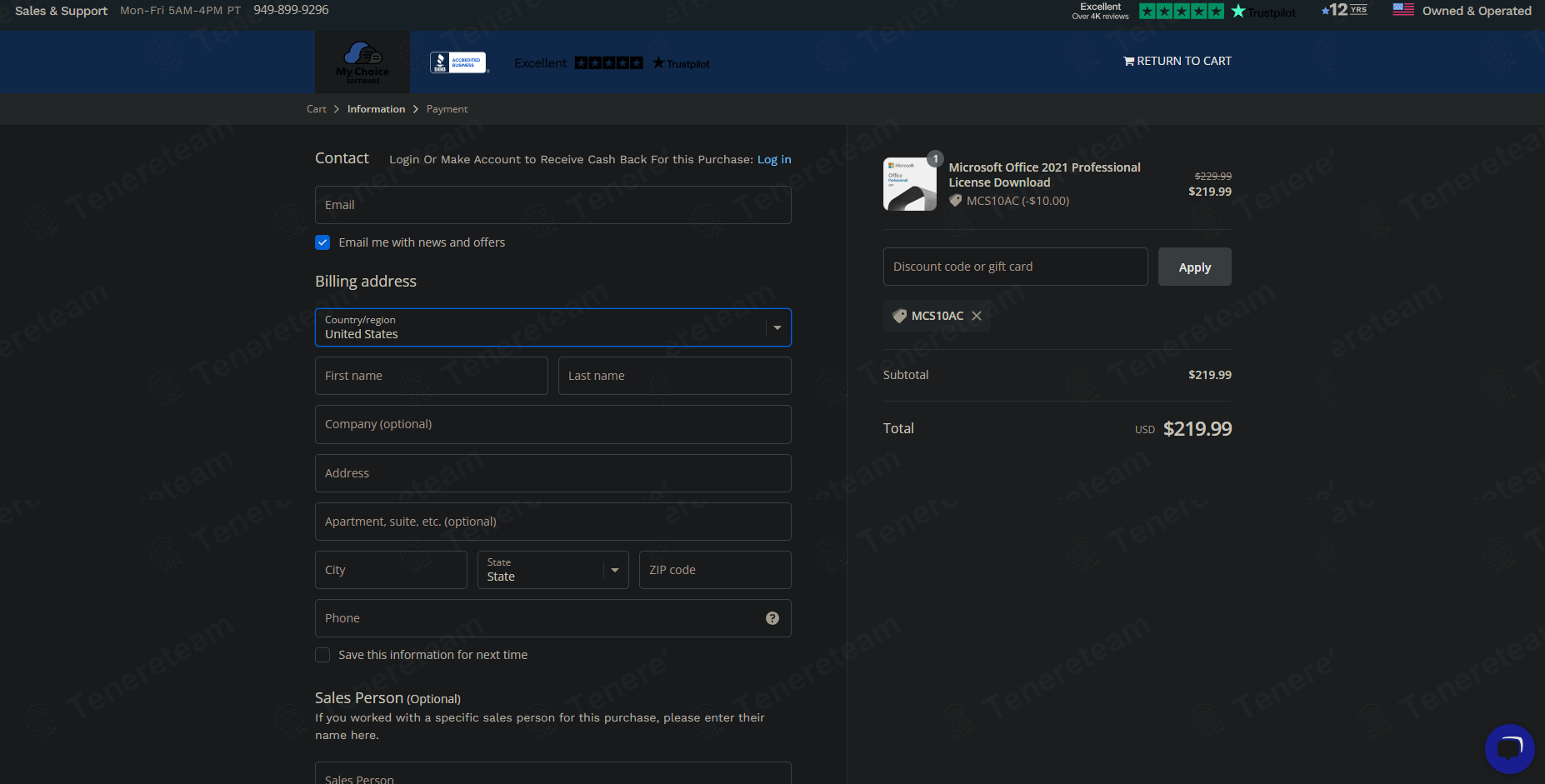Click the Address field
Image resolution: width=1545 pixels, height=784 pixels.
pos(553,473)
